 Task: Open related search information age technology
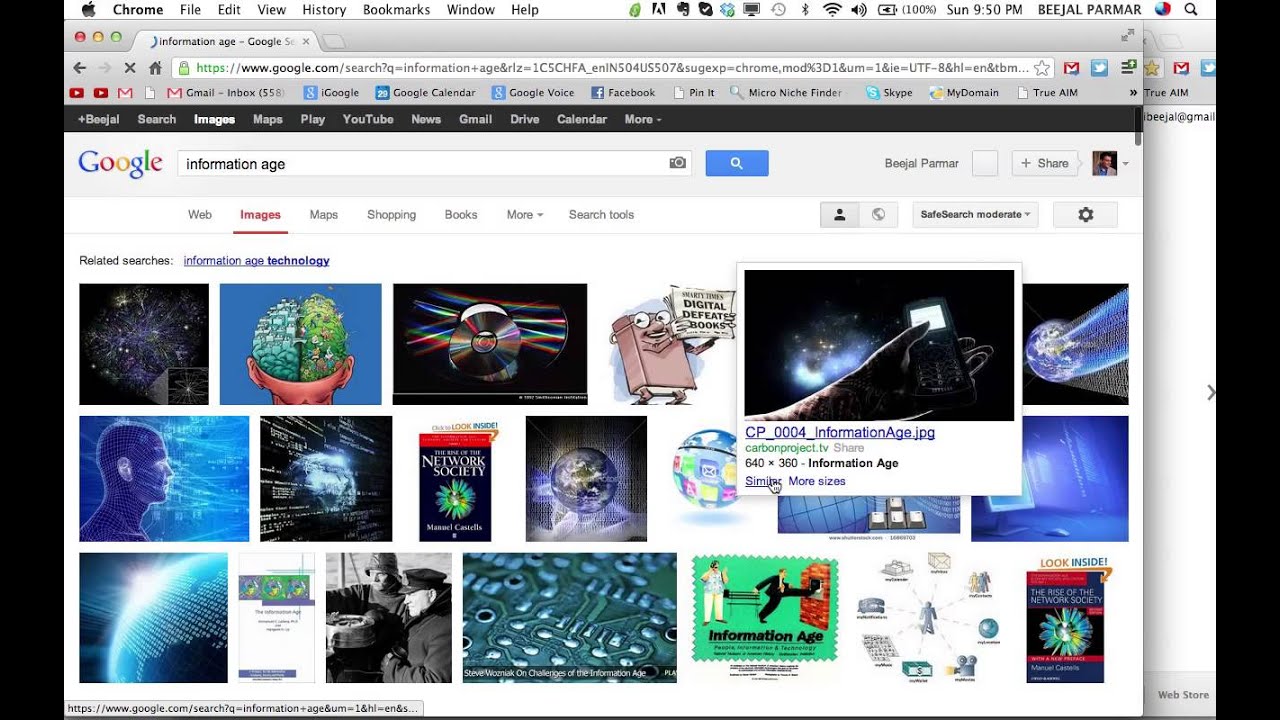click(256, 260)
